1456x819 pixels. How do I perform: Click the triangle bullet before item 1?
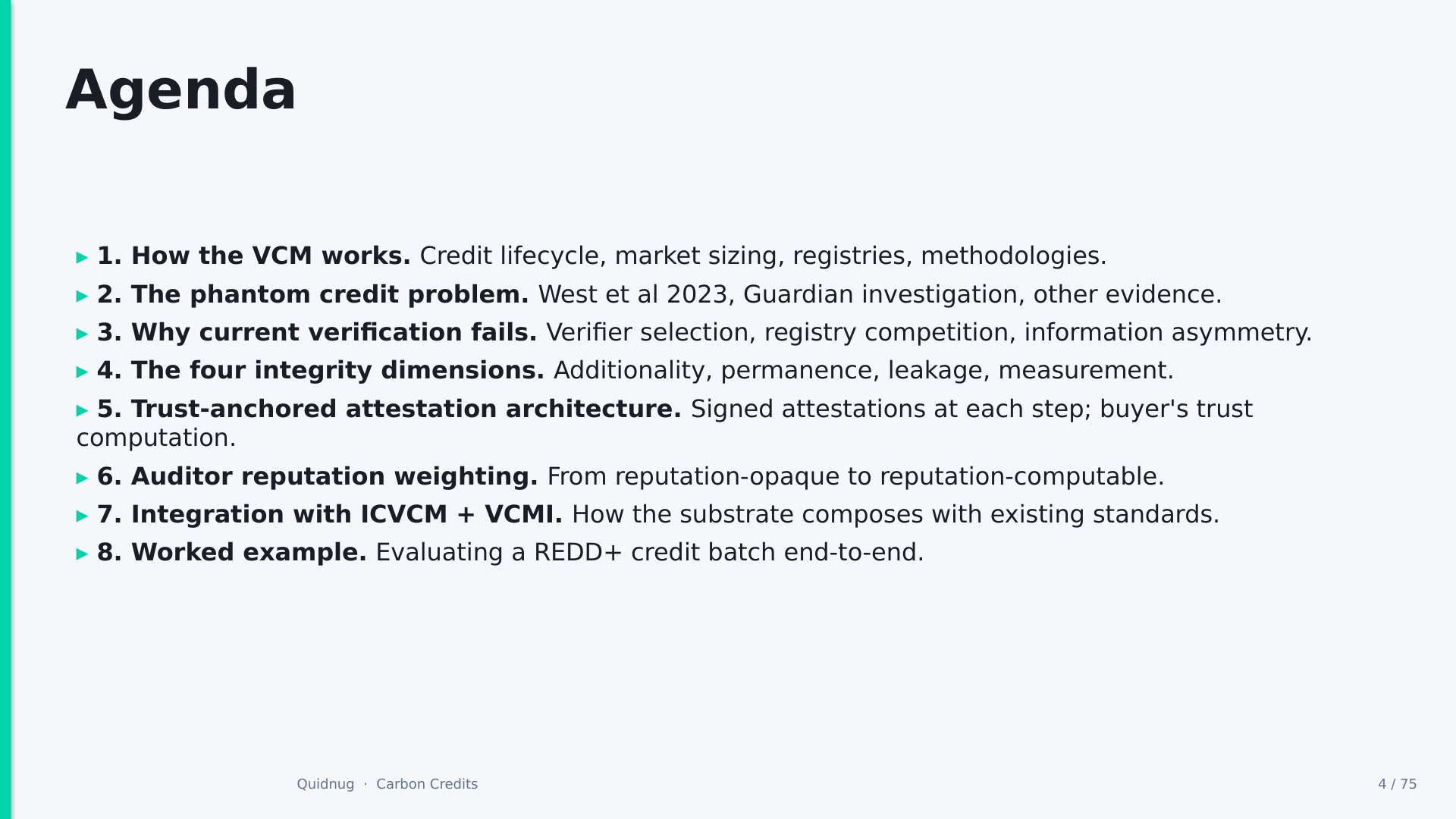tap(83, 258)
